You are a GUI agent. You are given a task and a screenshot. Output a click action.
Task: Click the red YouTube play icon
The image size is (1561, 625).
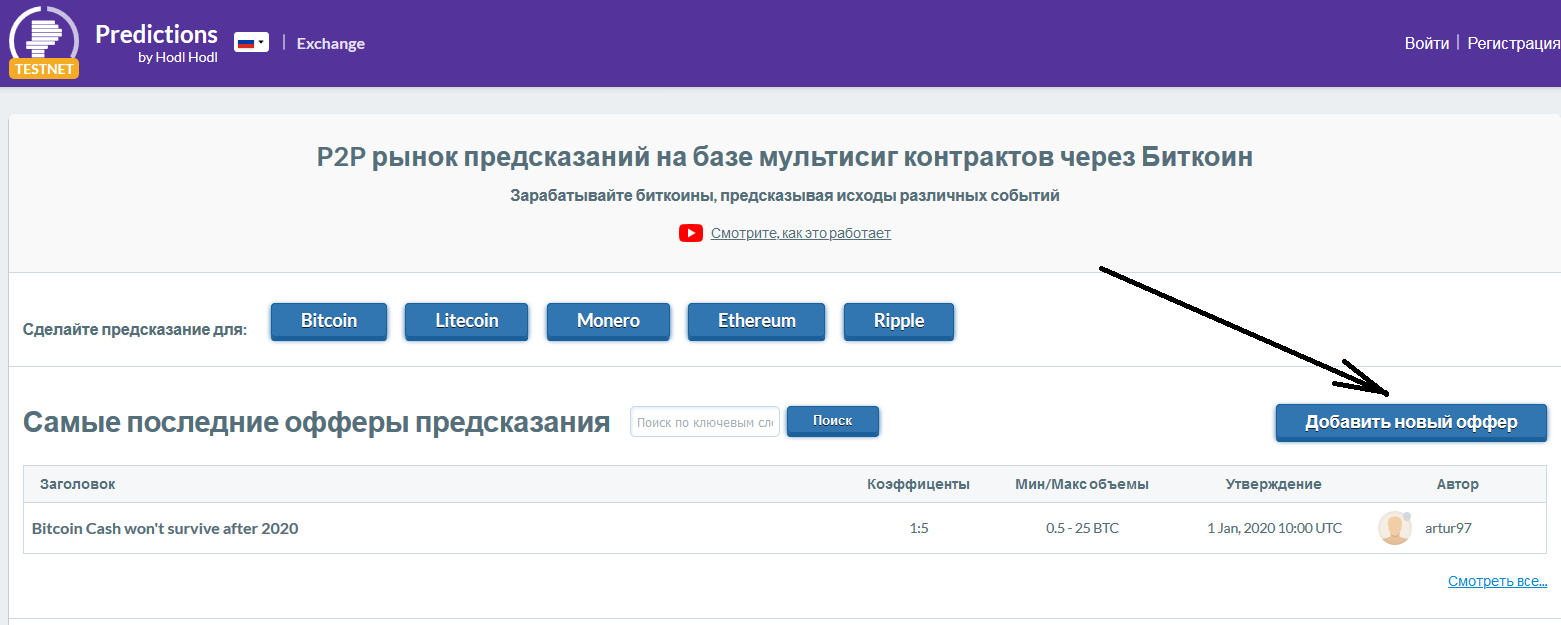click(690, 233)
